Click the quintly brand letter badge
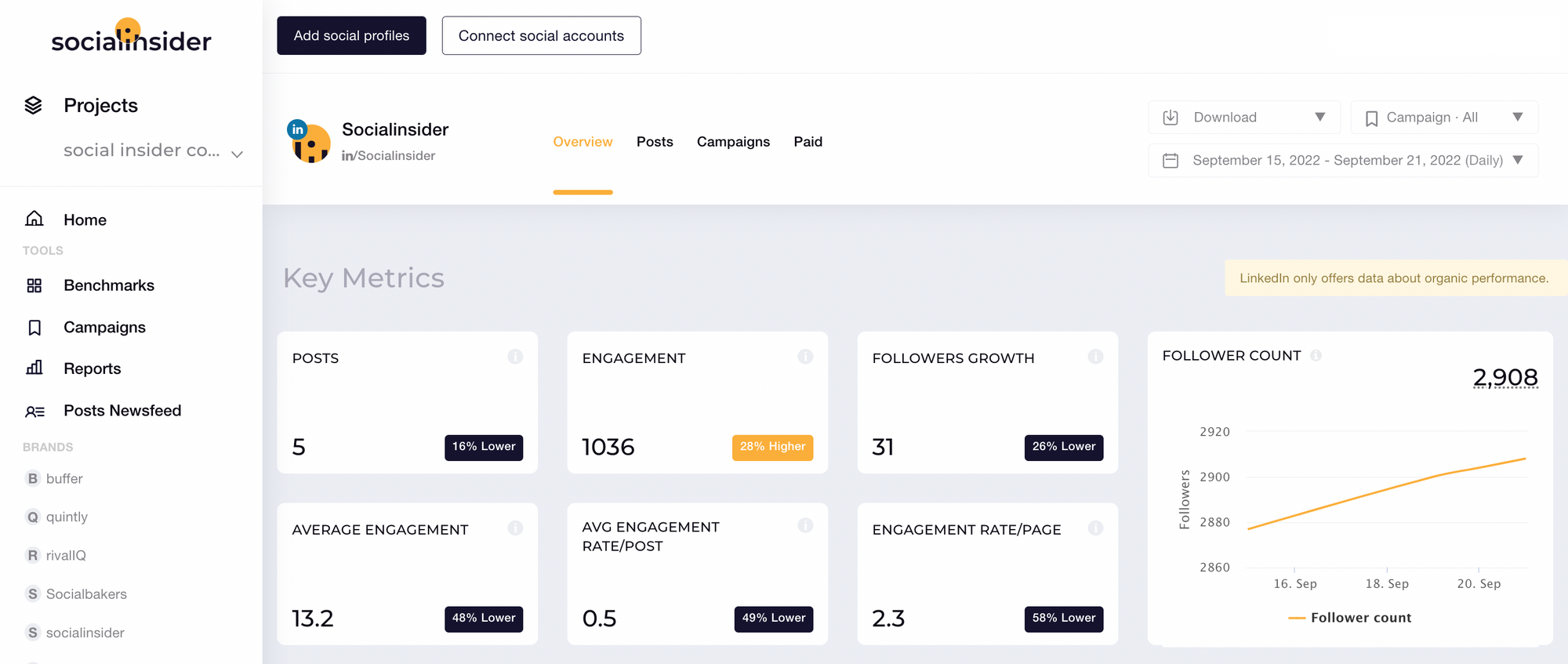Viewport: 1568px width, 664px height. click(x=33, y=517)
